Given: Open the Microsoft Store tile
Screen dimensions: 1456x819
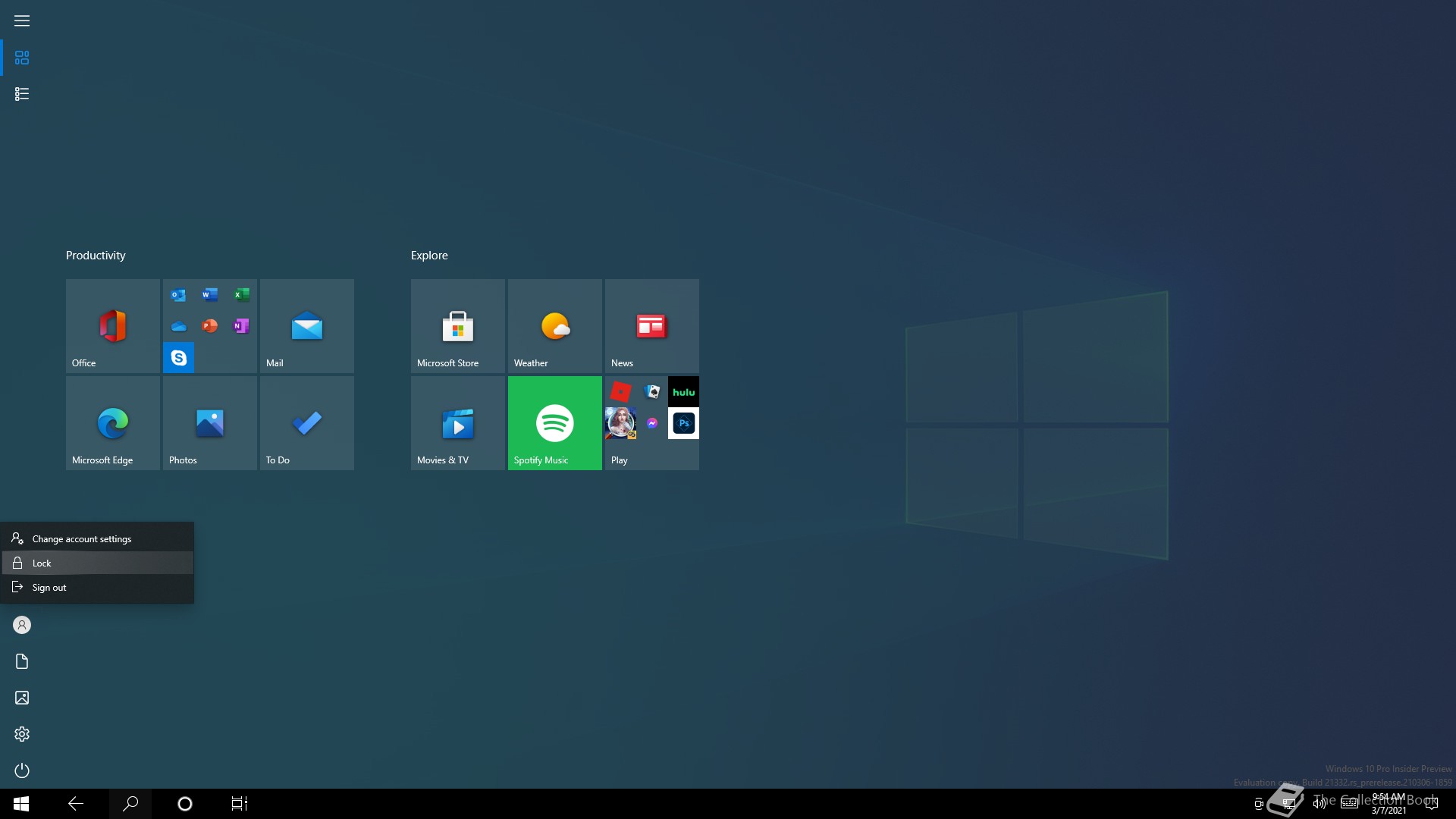Looking at the screenshot, I should point(457,325).
